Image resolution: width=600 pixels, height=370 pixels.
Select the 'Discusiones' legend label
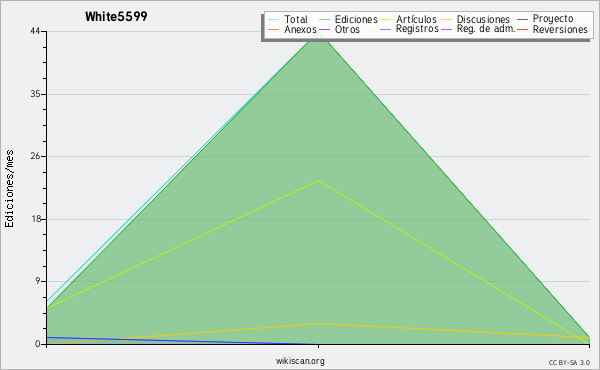tap(483, 19)
